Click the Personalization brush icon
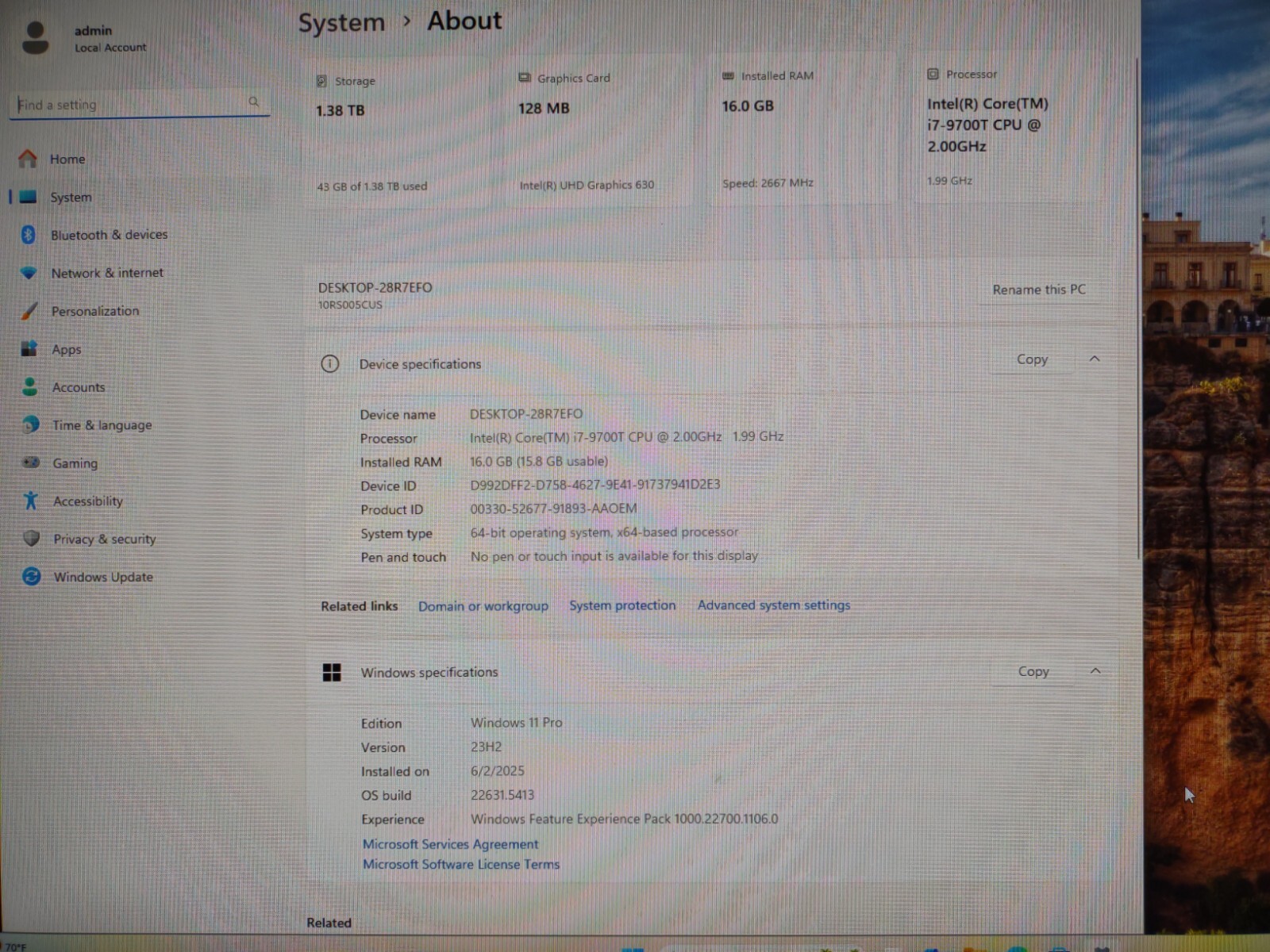This screenshot has width=1270, height=952. tap(29, 311)
